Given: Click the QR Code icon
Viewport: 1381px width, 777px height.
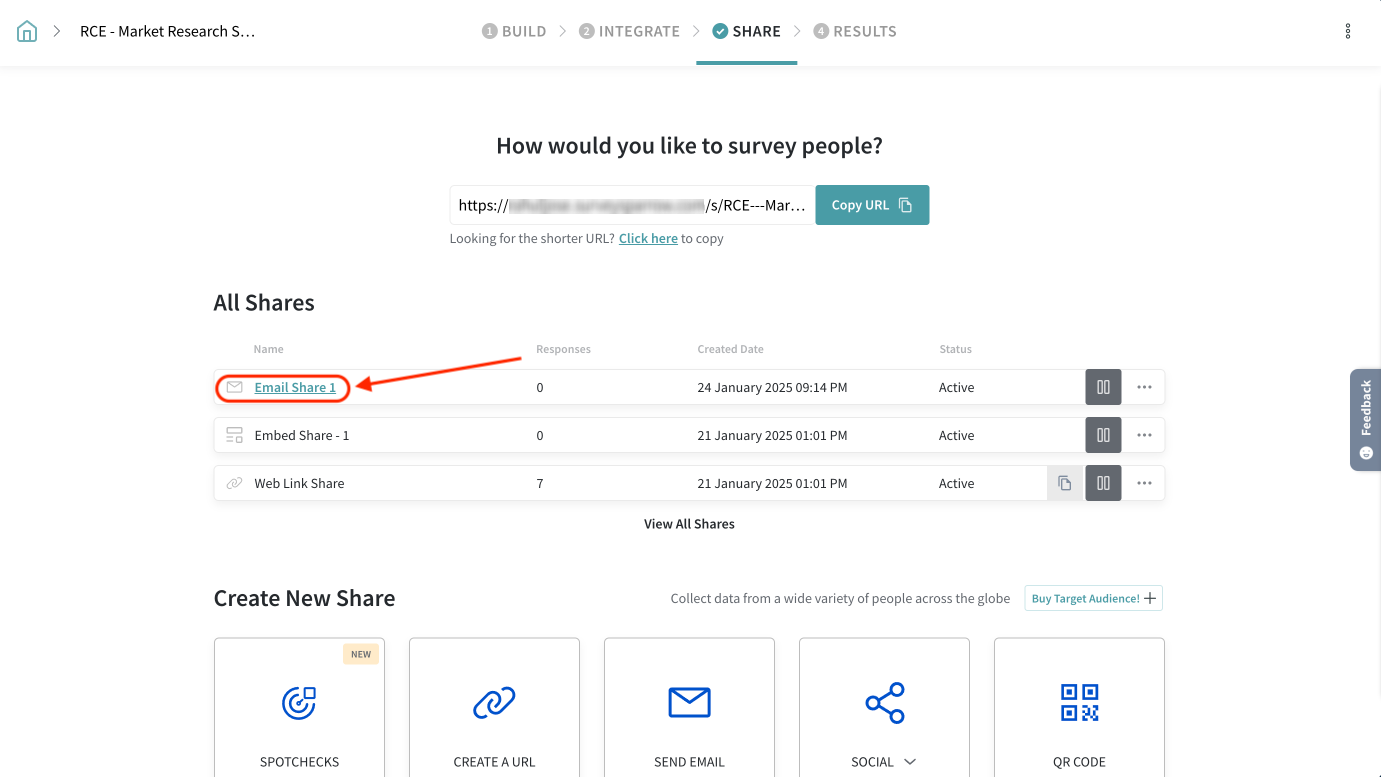Looking at the screenshot, I should (1079, 703).
